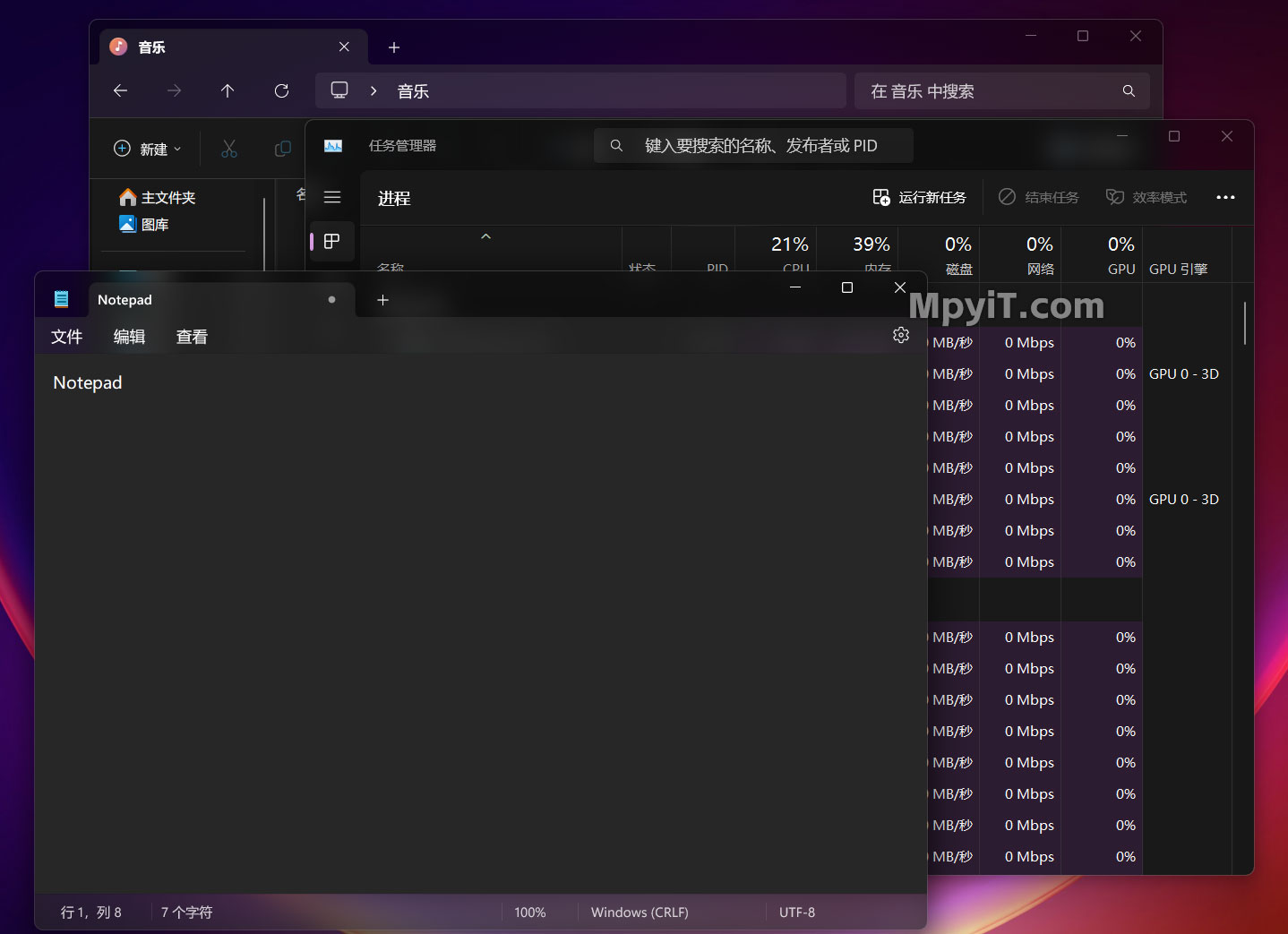Open the 编辑 menu in Notepad
This screenshot has width=1288, height=934.
[x=129, y=337]
